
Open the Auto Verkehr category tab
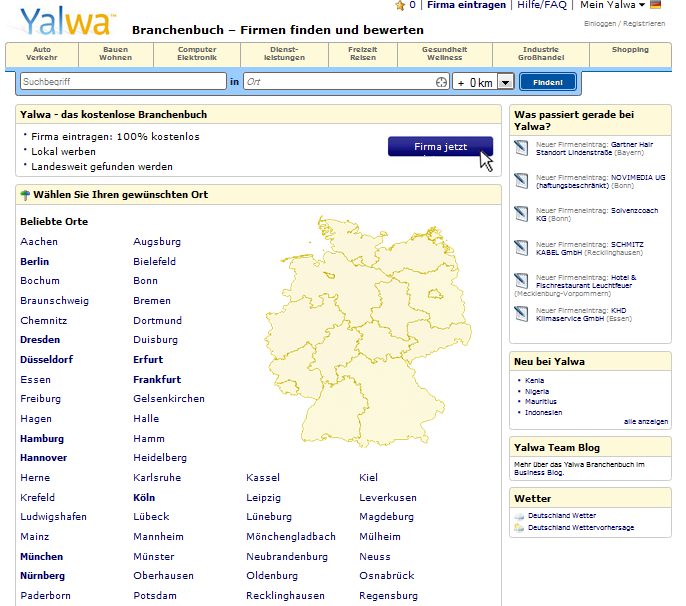pyautogui.click(x=42, y=54)
